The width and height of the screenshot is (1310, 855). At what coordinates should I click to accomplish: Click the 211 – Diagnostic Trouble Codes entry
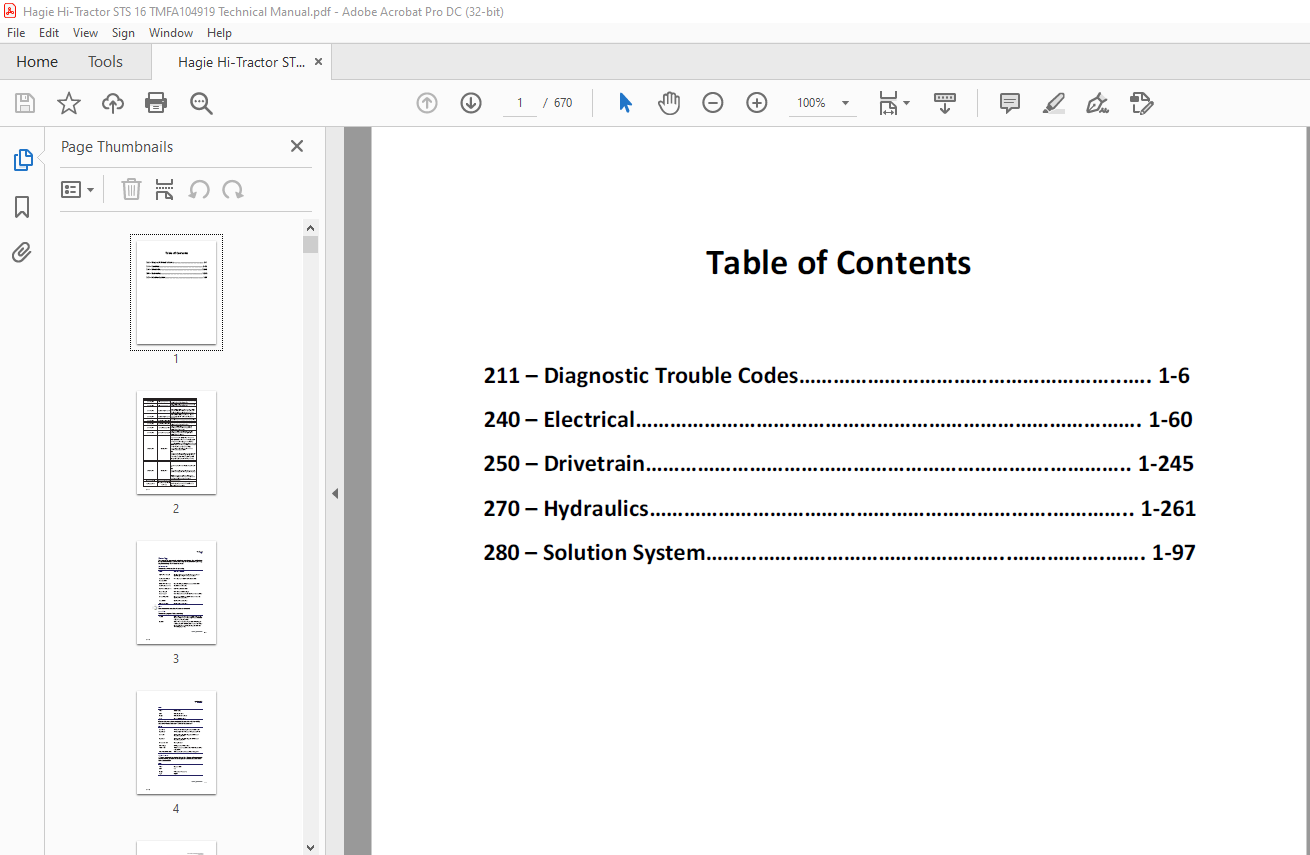pyautogui.click(x=837, y=376)
